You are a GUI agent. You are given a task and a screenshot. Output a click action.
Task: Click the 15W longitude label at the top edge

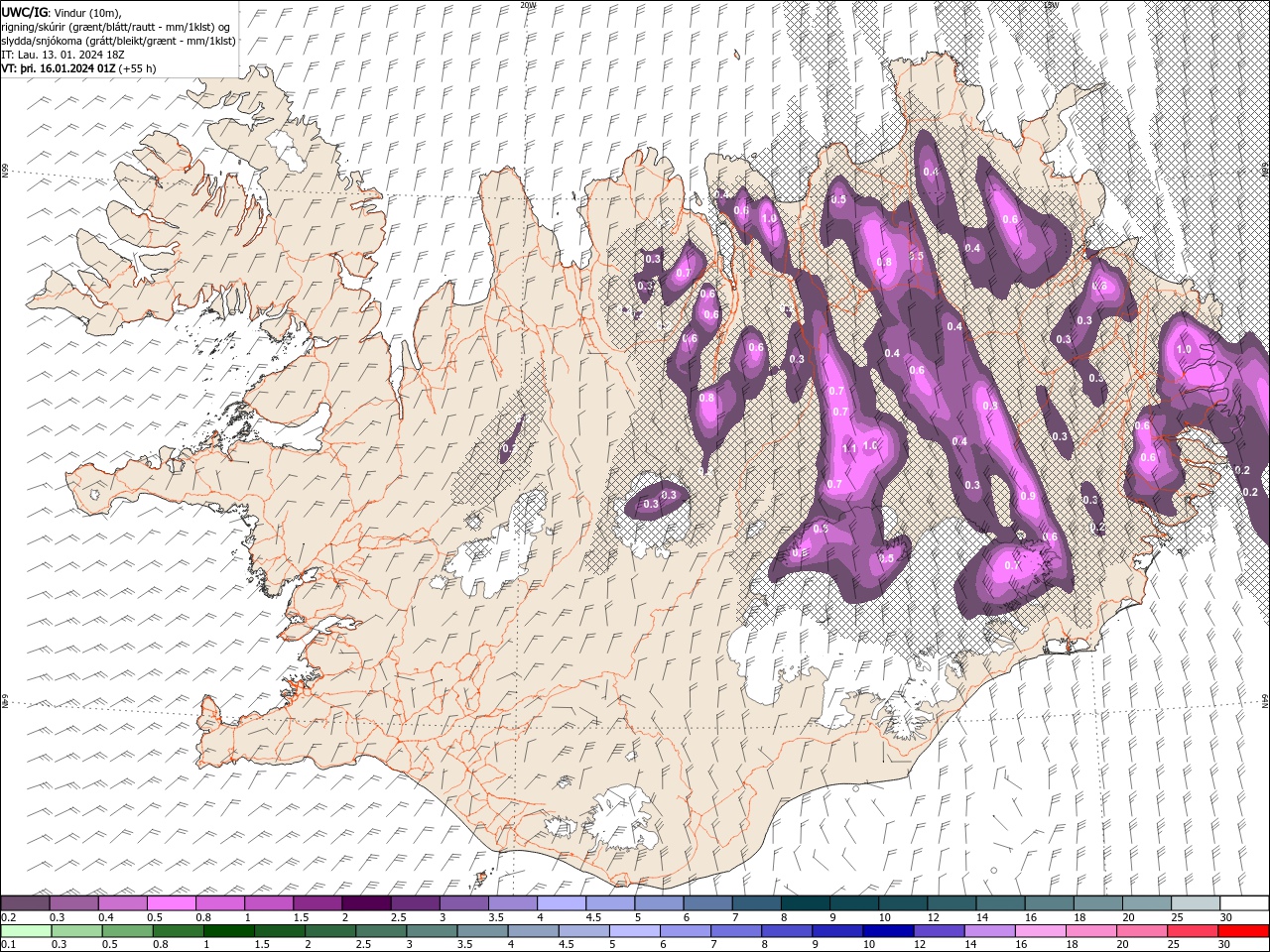tap(1052, 5)
